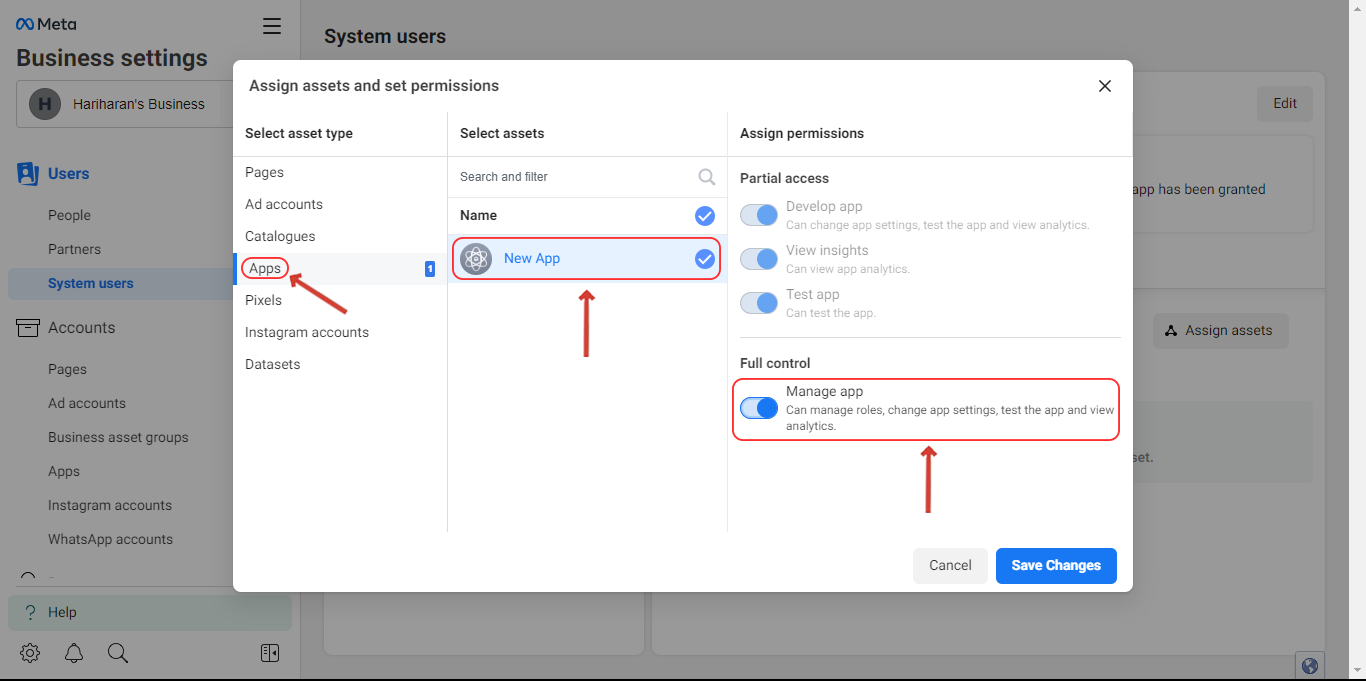
Task: Click the Users section icon
Action: pos(28,174)
